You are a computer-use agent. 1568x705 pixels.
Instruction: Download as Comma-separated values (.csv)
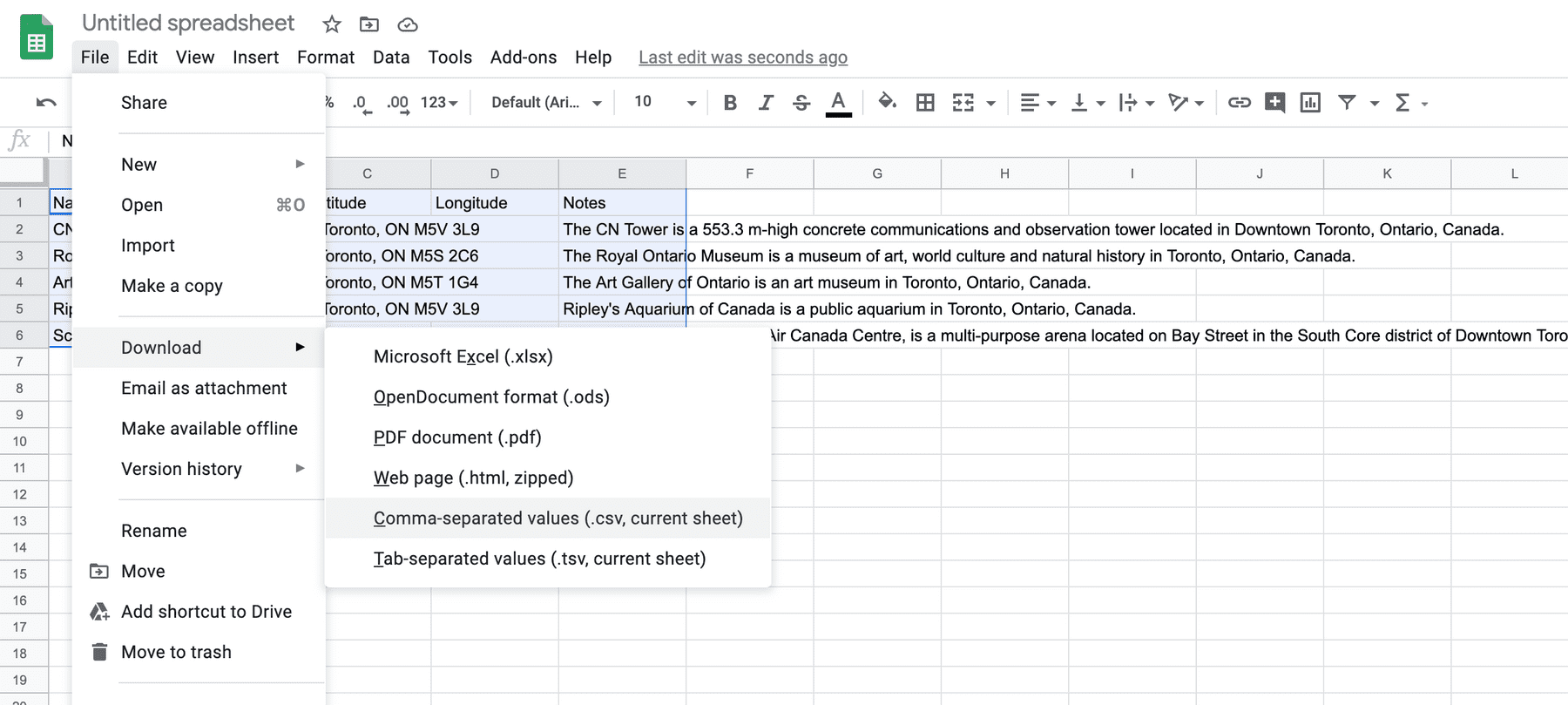(548, 519)
